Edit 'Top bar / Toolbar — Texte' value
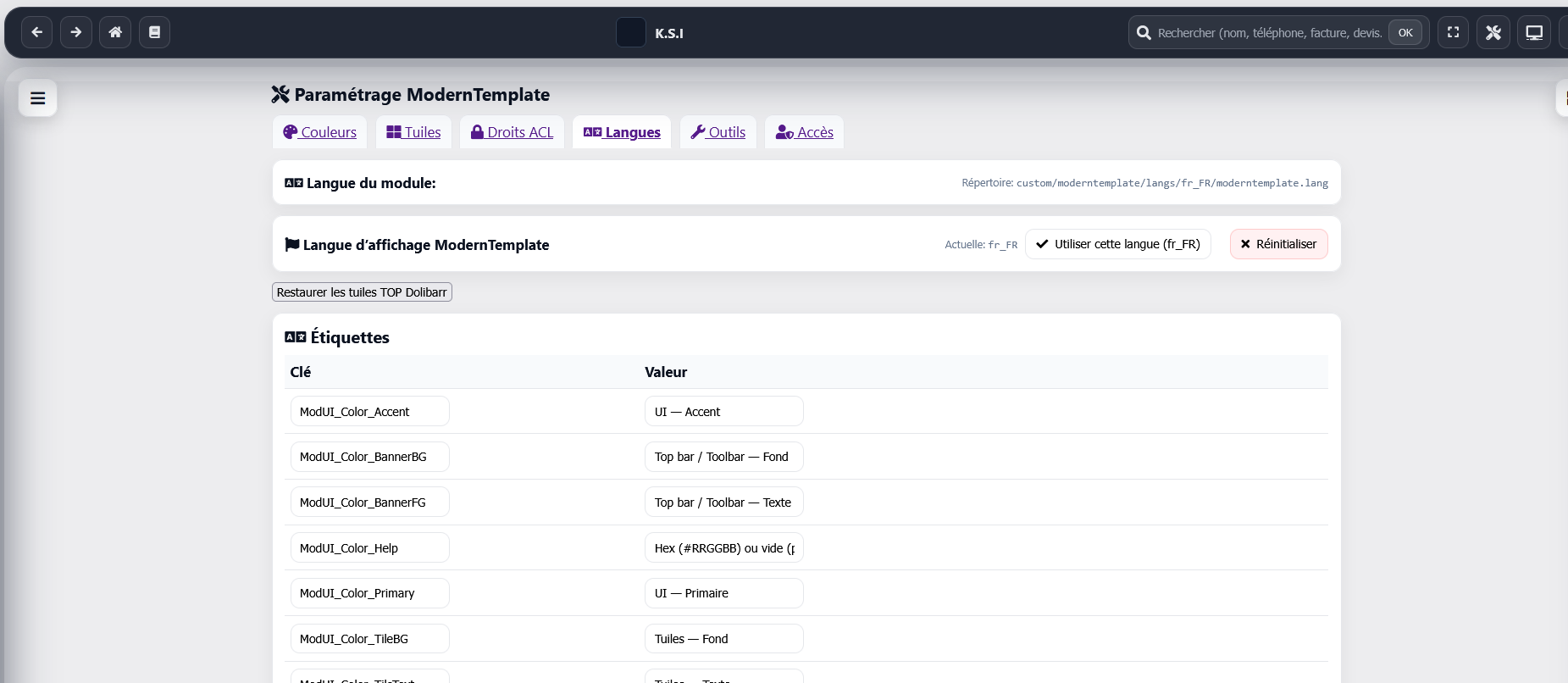This screenshot has height=683, width=1568. point(724,503)
